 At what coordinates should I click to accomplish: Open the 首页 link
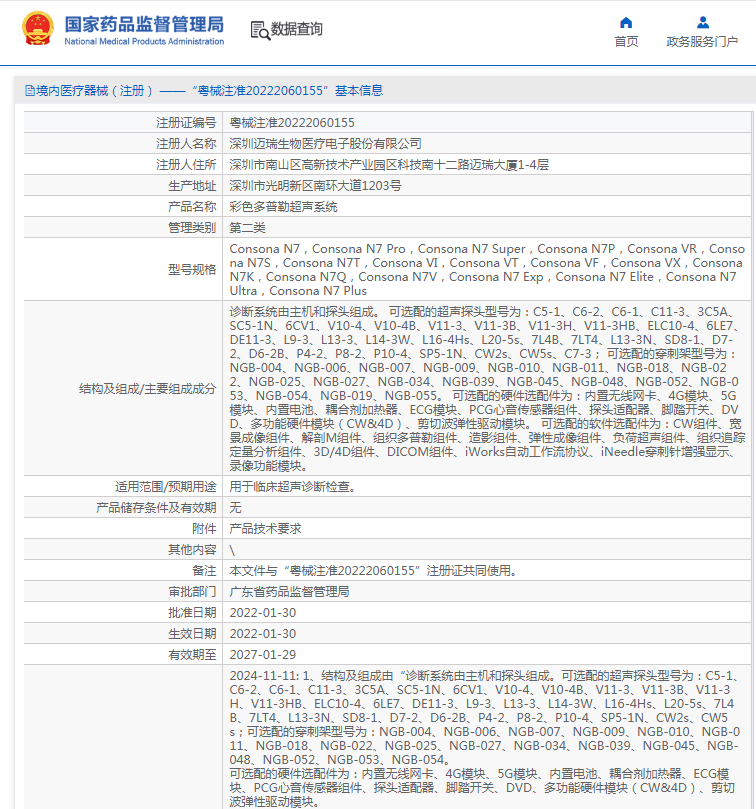click(626, 42)
